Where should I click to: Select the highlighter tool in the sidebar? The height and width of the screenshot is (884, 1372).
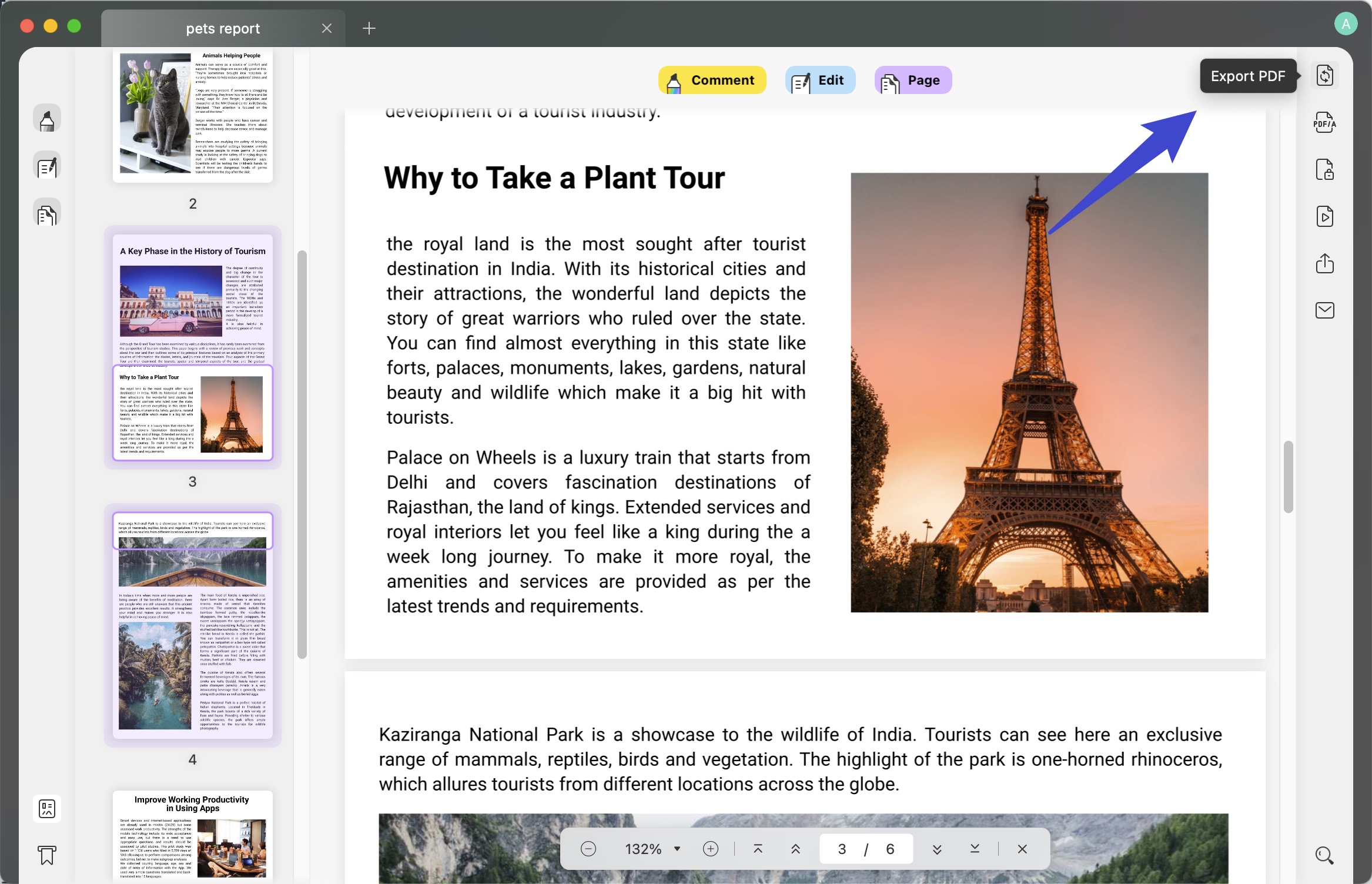47,118
